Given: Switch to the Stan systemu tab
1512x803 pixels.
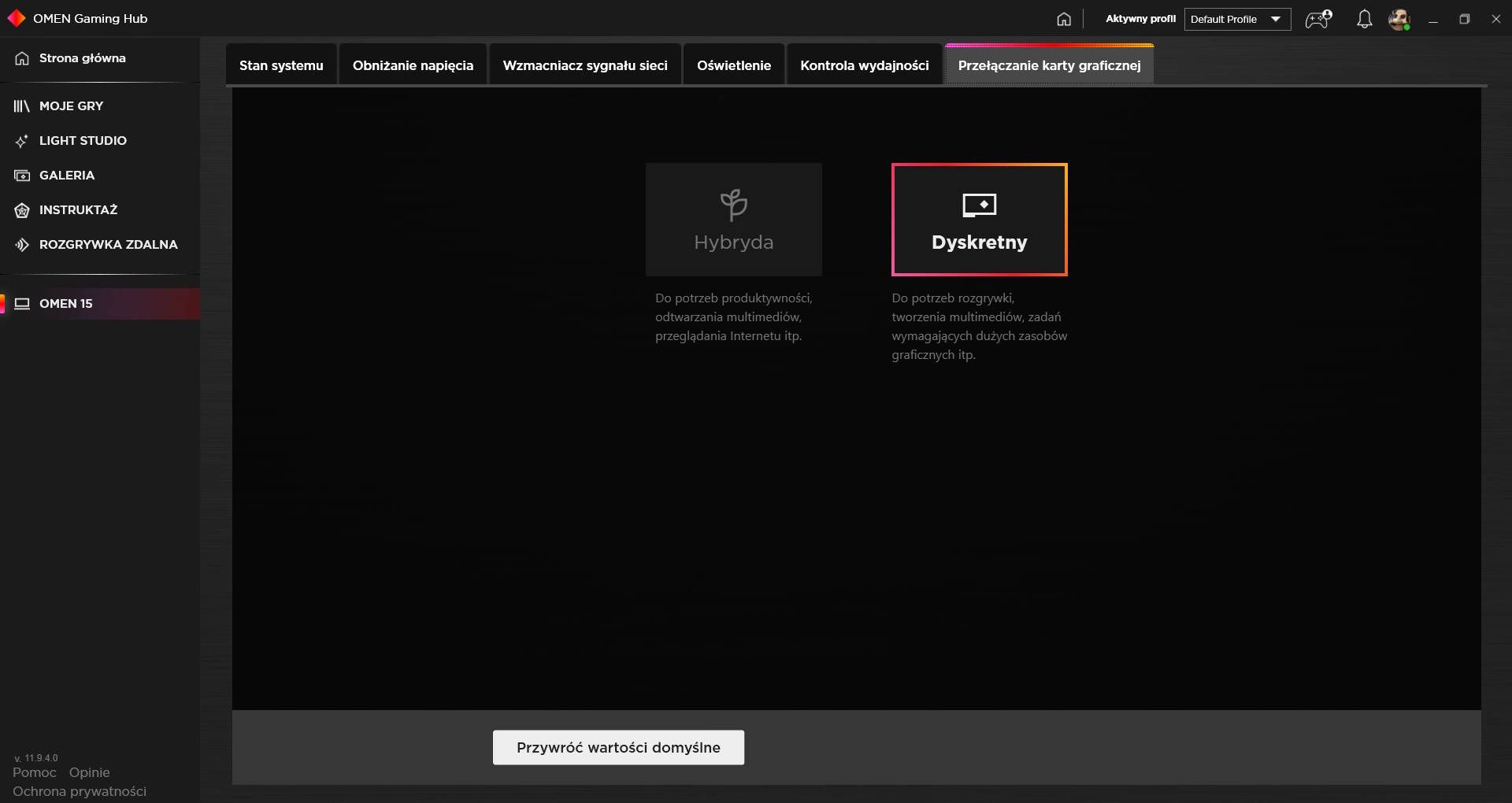Looking at the screenshot, I should 281,65.
